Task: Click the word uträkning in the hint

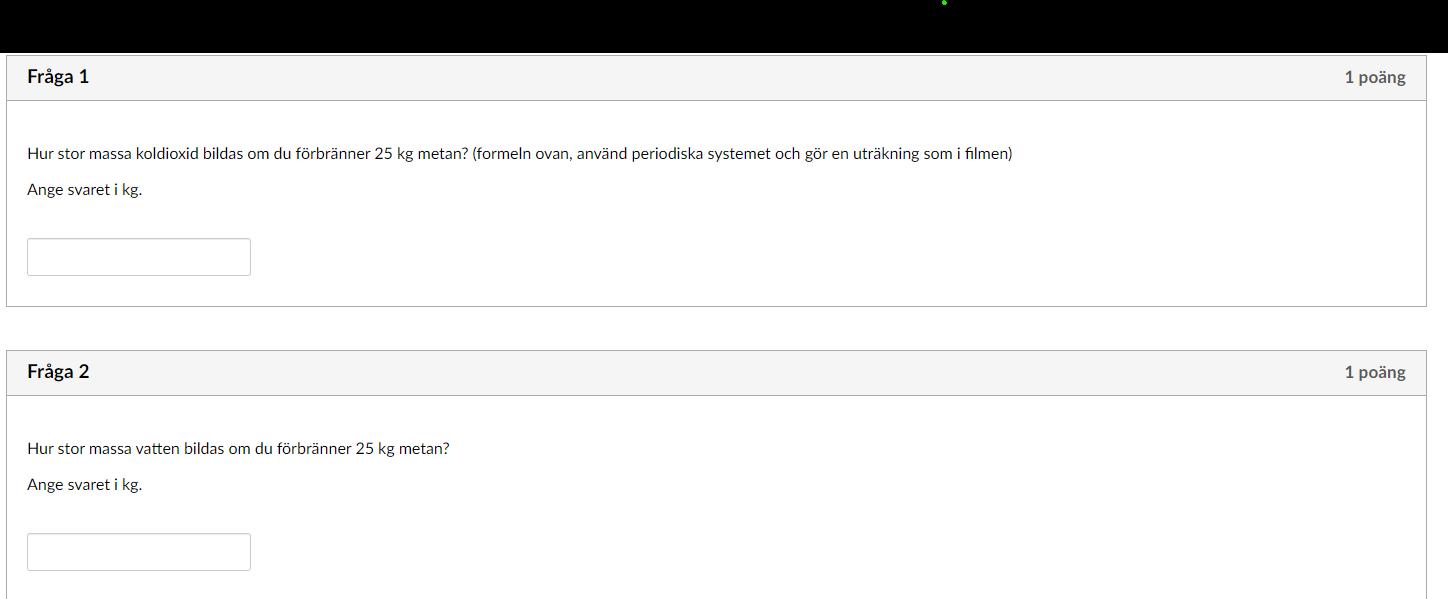Action: tap(887, 154)
